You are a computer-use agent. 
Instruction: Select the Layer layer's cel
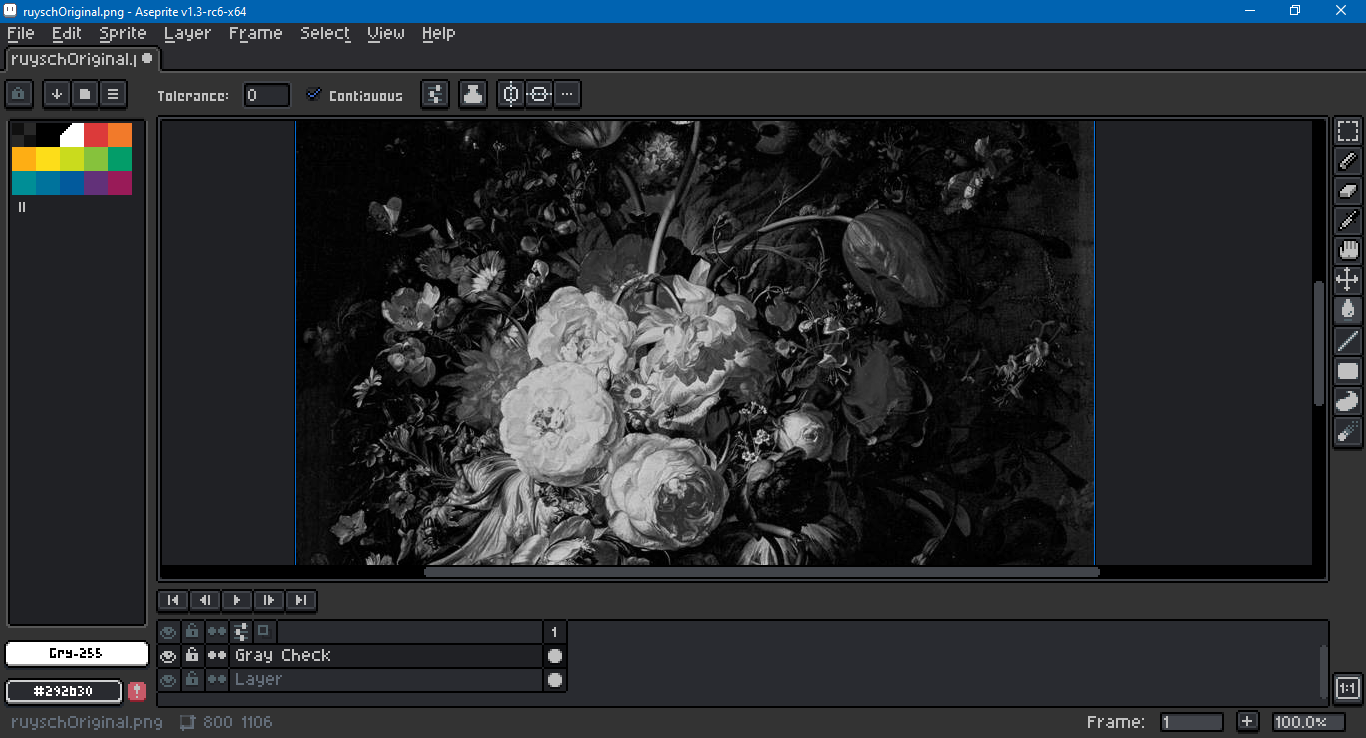(555, 680)
